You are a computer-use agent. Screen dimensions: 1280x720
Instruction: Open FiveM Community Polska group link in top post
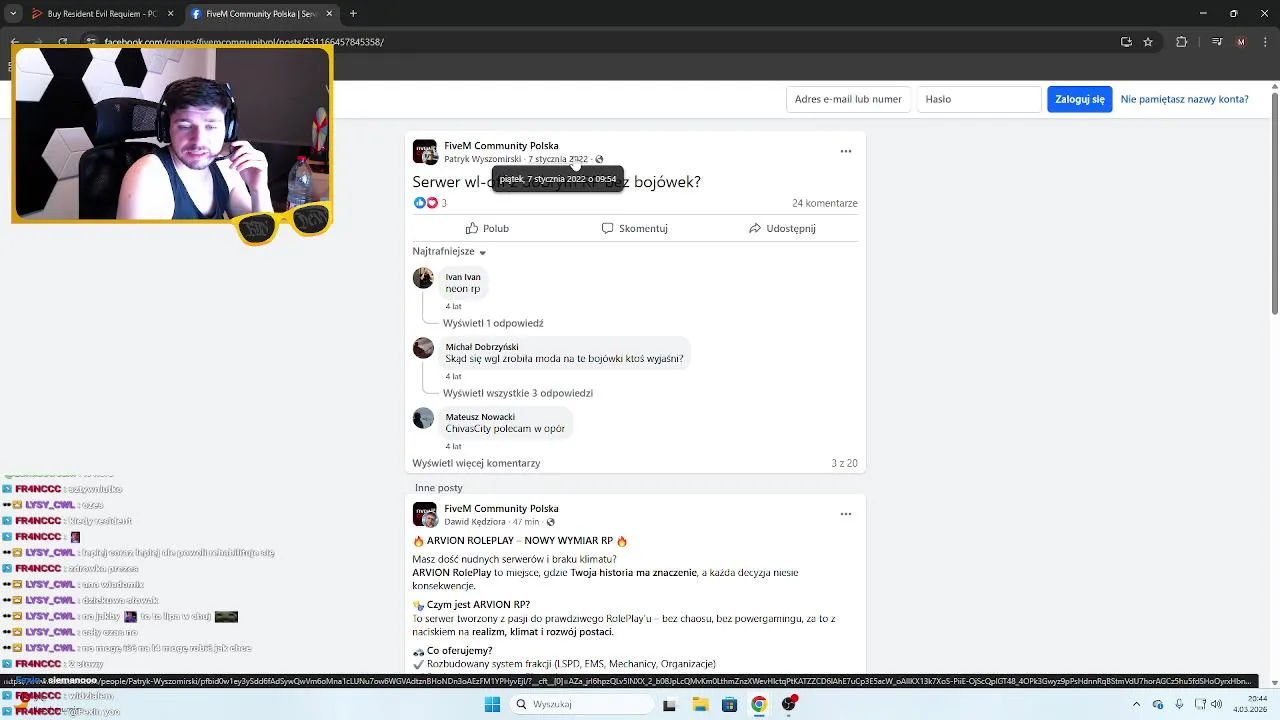point(501,146)
